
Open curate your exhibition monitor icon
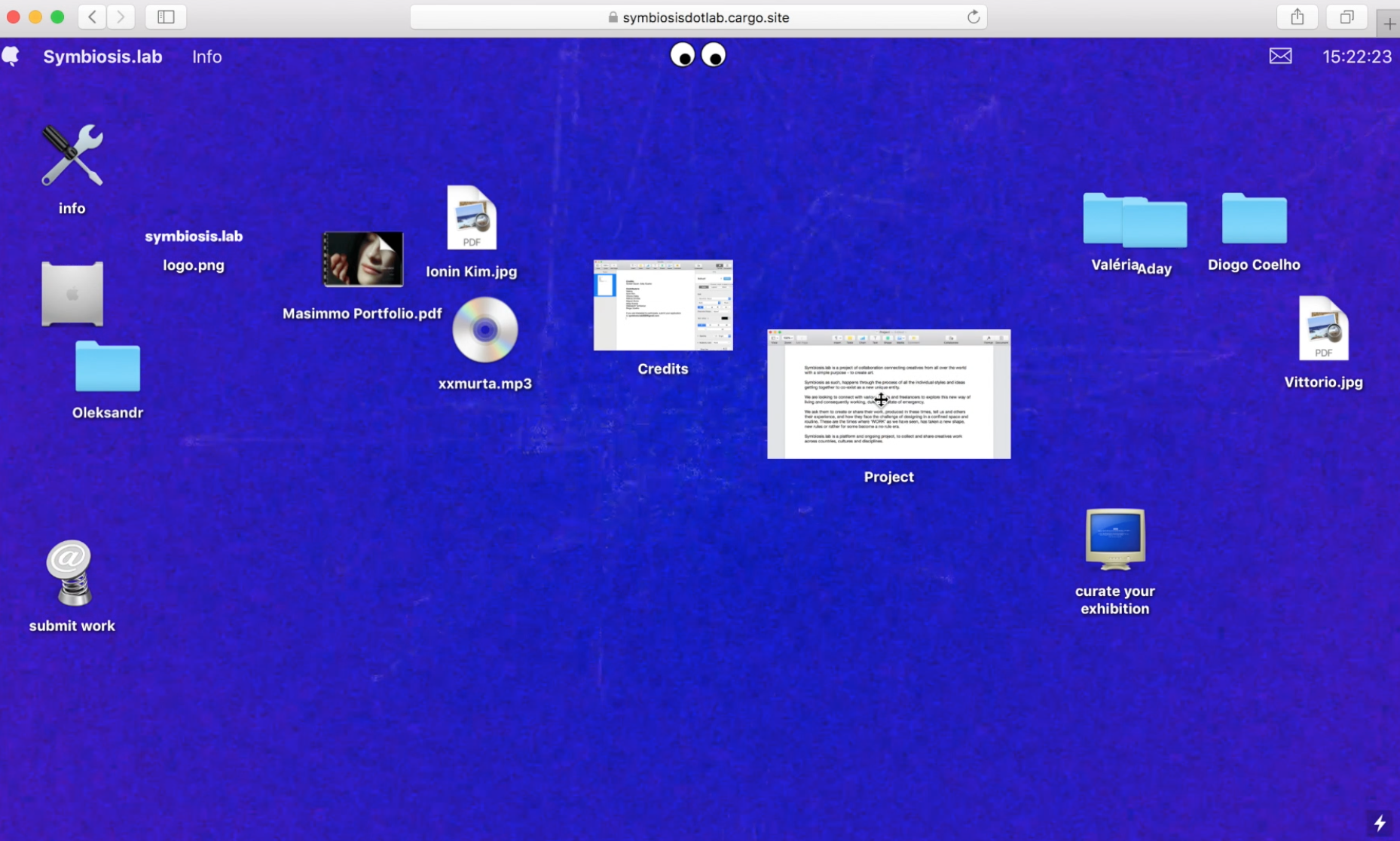pyautogui.click(x=1115, y=539)
